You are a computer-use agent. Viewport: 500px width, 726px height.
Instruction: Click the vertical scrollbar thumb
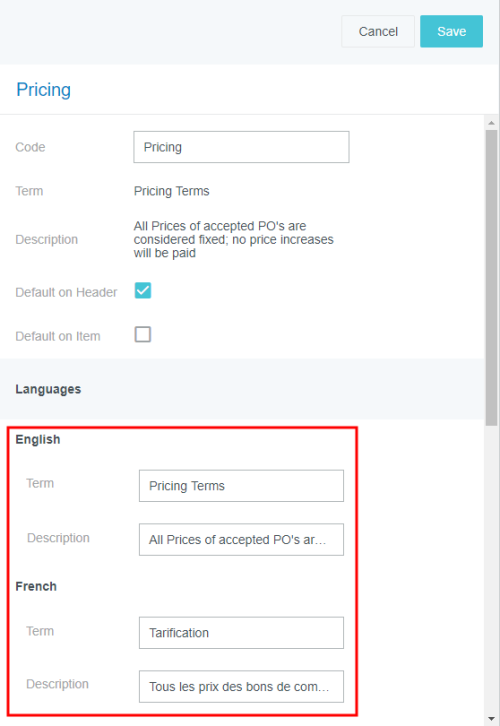[x=491, y=278]
